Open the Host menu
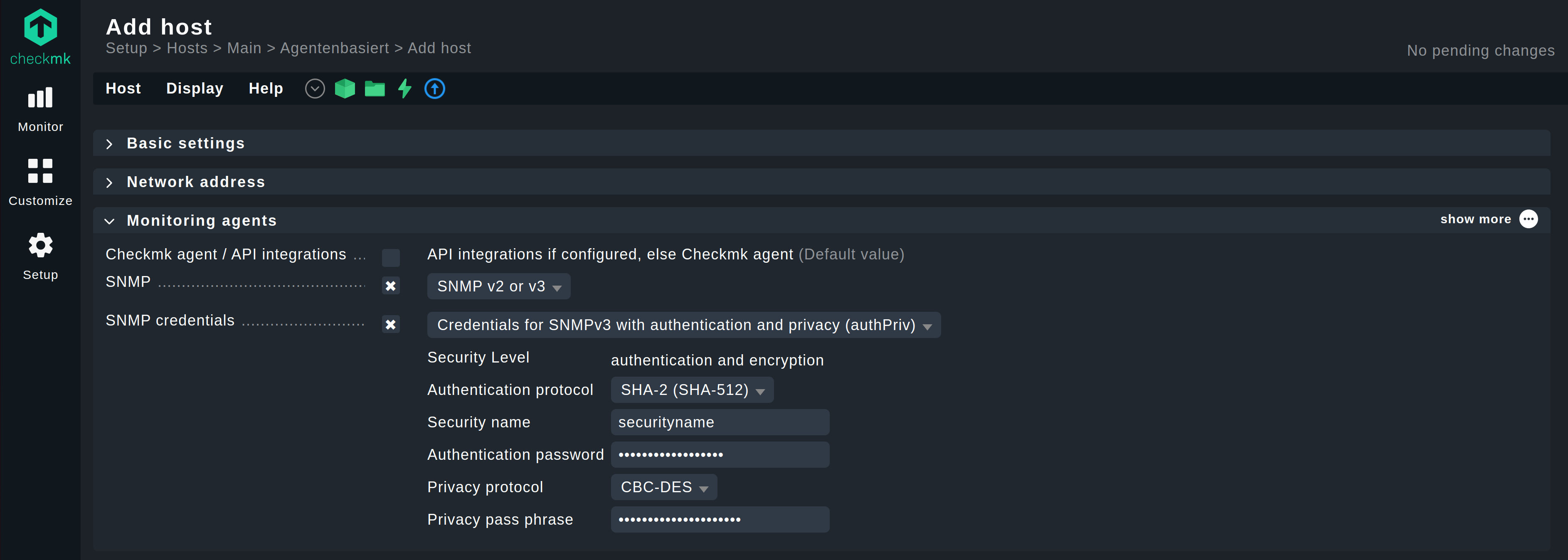 pos(123,89)
